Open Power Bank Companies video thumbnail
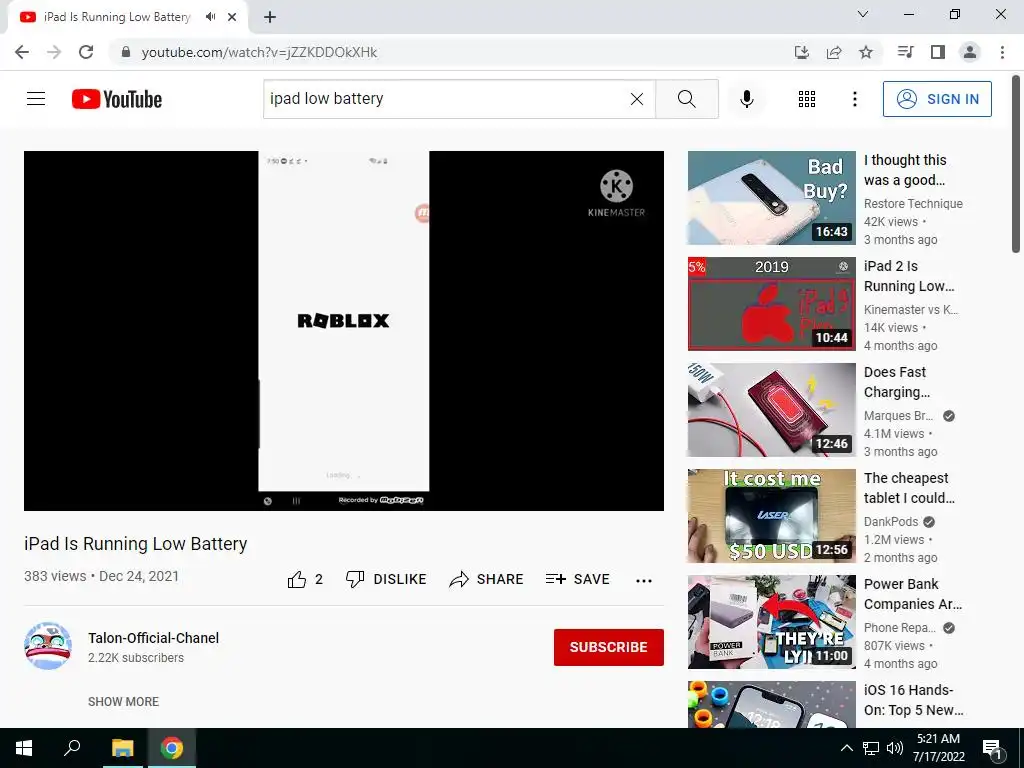This screenshot has height=768, width=1024. 771,622
